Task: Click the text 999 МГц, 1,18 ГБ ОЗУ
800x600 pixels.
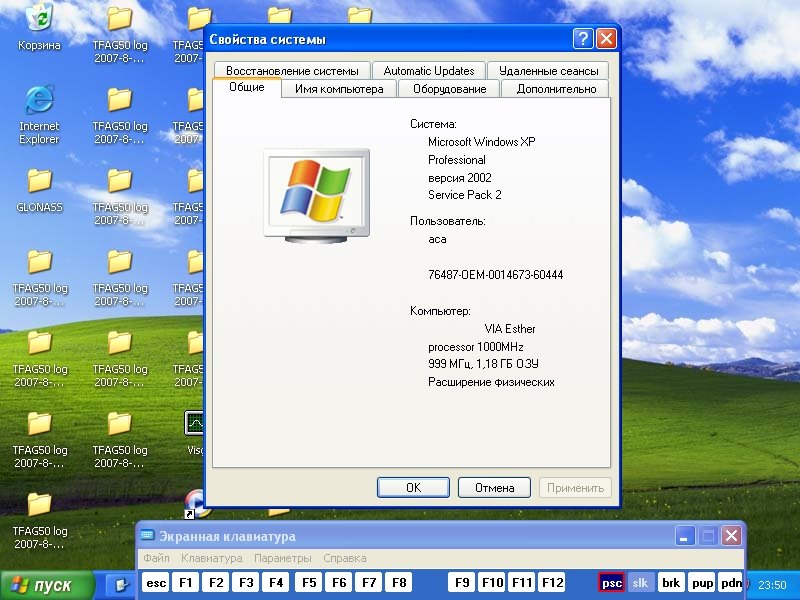Action: pyautogui.click(x=483, y=364)
